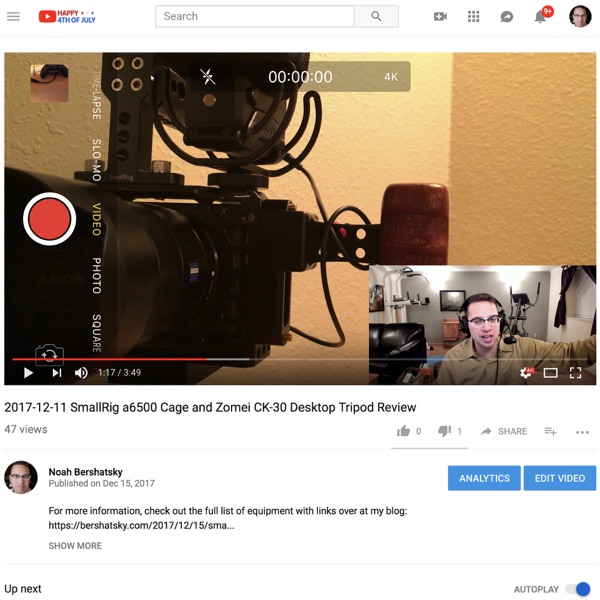Click the Edit Video button
Screen dimensions: 600x600
(x=559, y=478)
